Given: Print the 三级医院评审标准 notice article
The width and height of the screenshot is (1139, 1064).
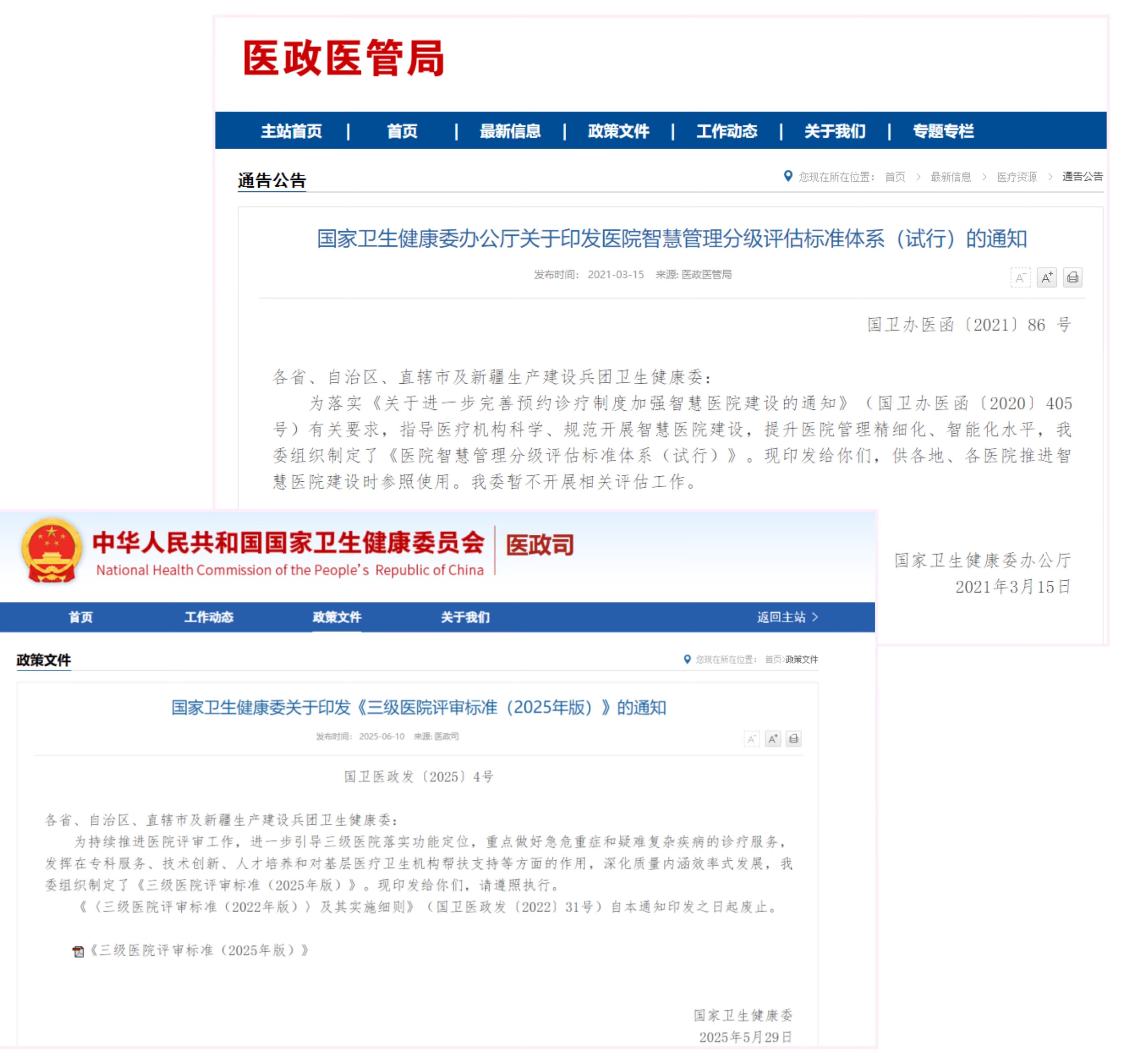Looking at the screenshot, I should tap(793, 739).
